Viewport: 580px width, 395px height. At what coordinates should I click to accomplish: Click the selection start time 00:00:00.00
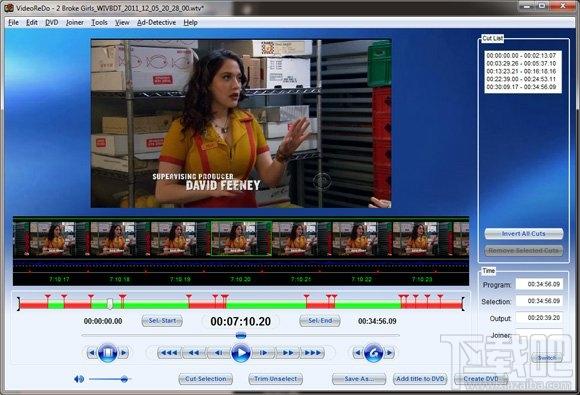pyautogui.click(x=103, y=321)
